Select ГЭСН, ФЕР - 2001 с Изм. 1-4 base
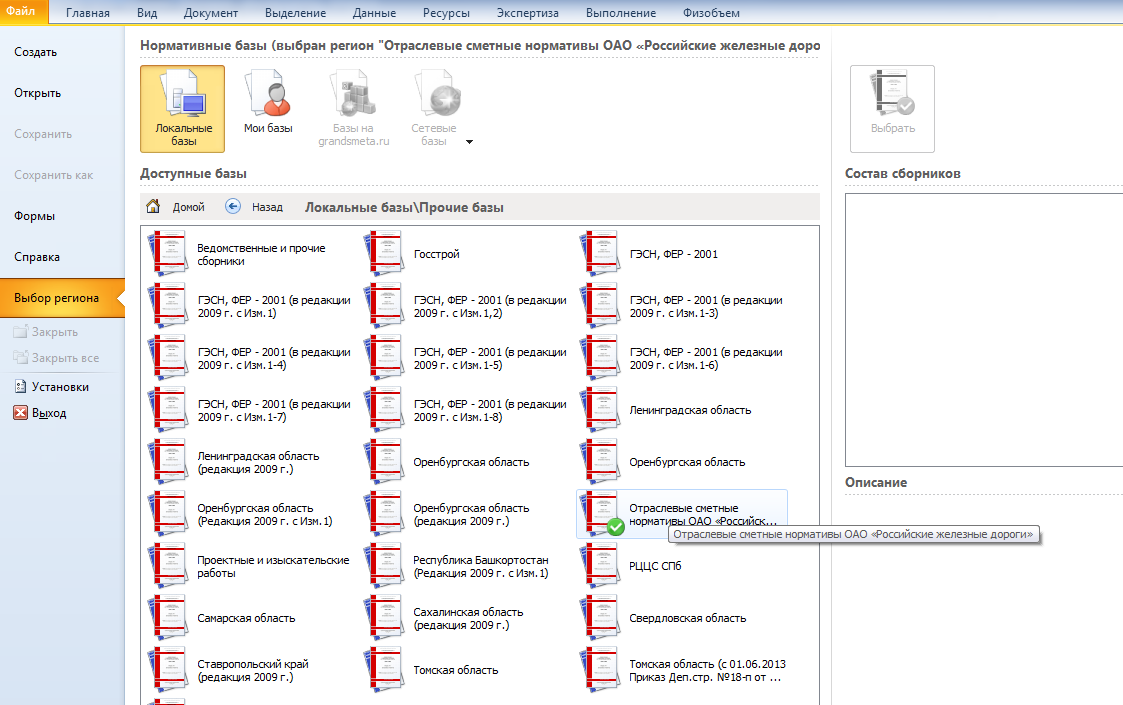 point(251,358)
